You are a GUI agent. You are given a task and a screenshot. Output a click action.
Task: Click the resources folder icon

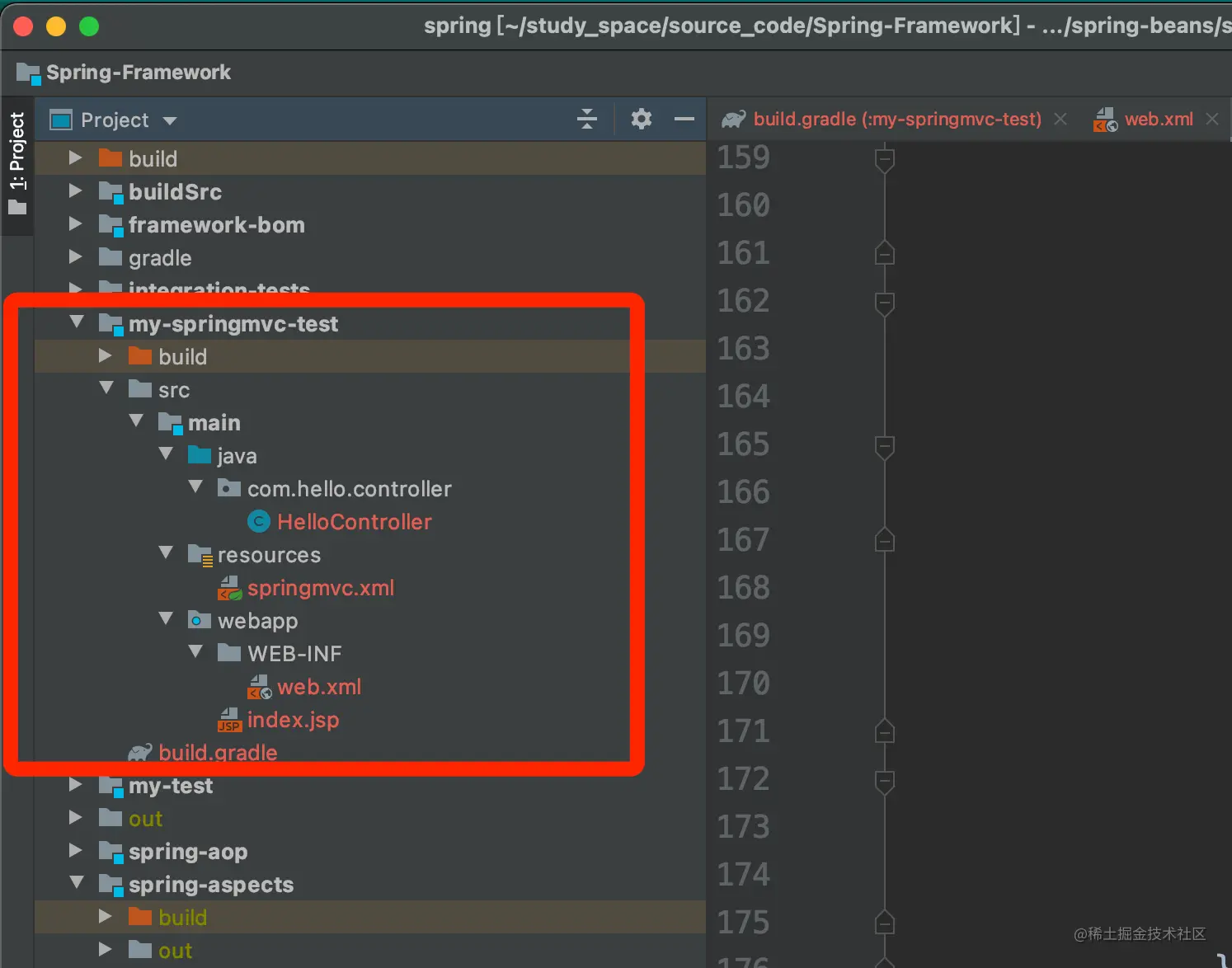coord(200,555)
